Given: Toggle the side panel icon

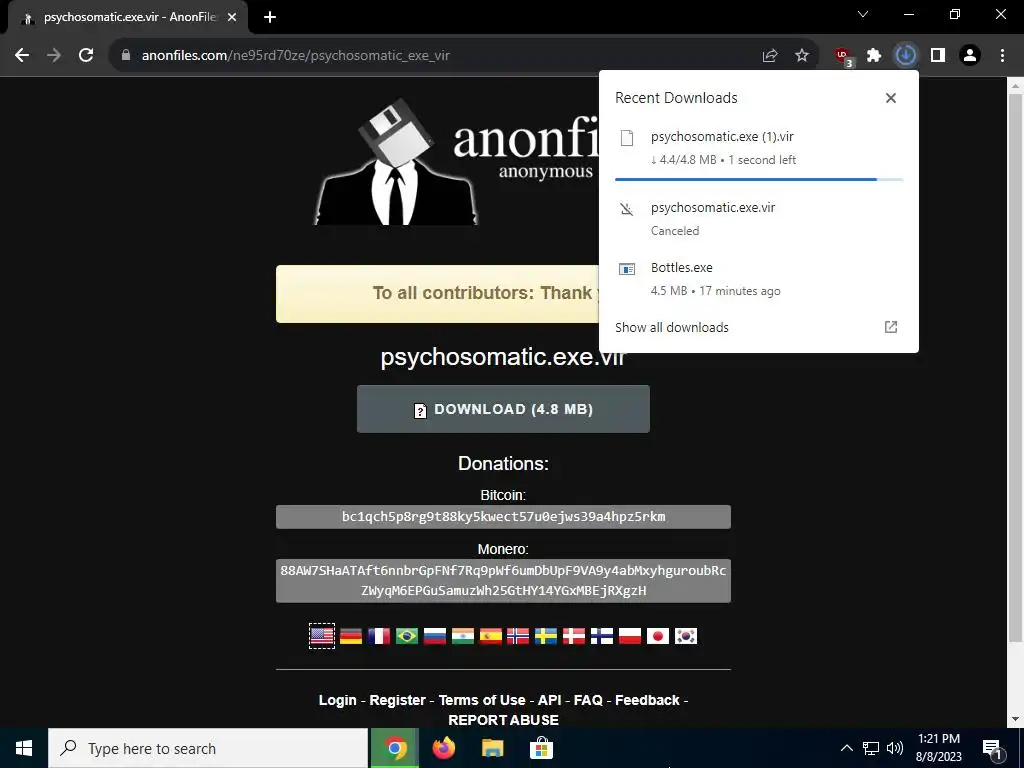Looking at the screenshot, I should 938,56.
